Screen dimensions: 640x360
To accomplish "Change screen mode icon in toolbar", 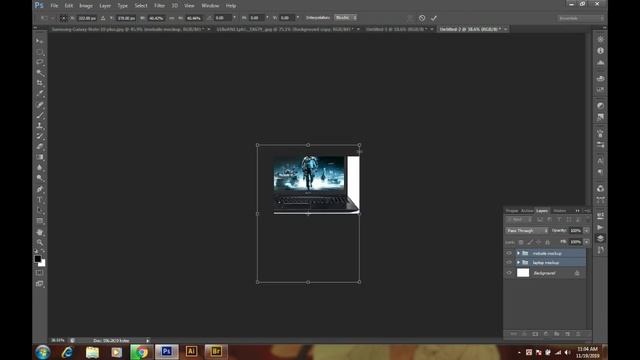I will point(40,284).
